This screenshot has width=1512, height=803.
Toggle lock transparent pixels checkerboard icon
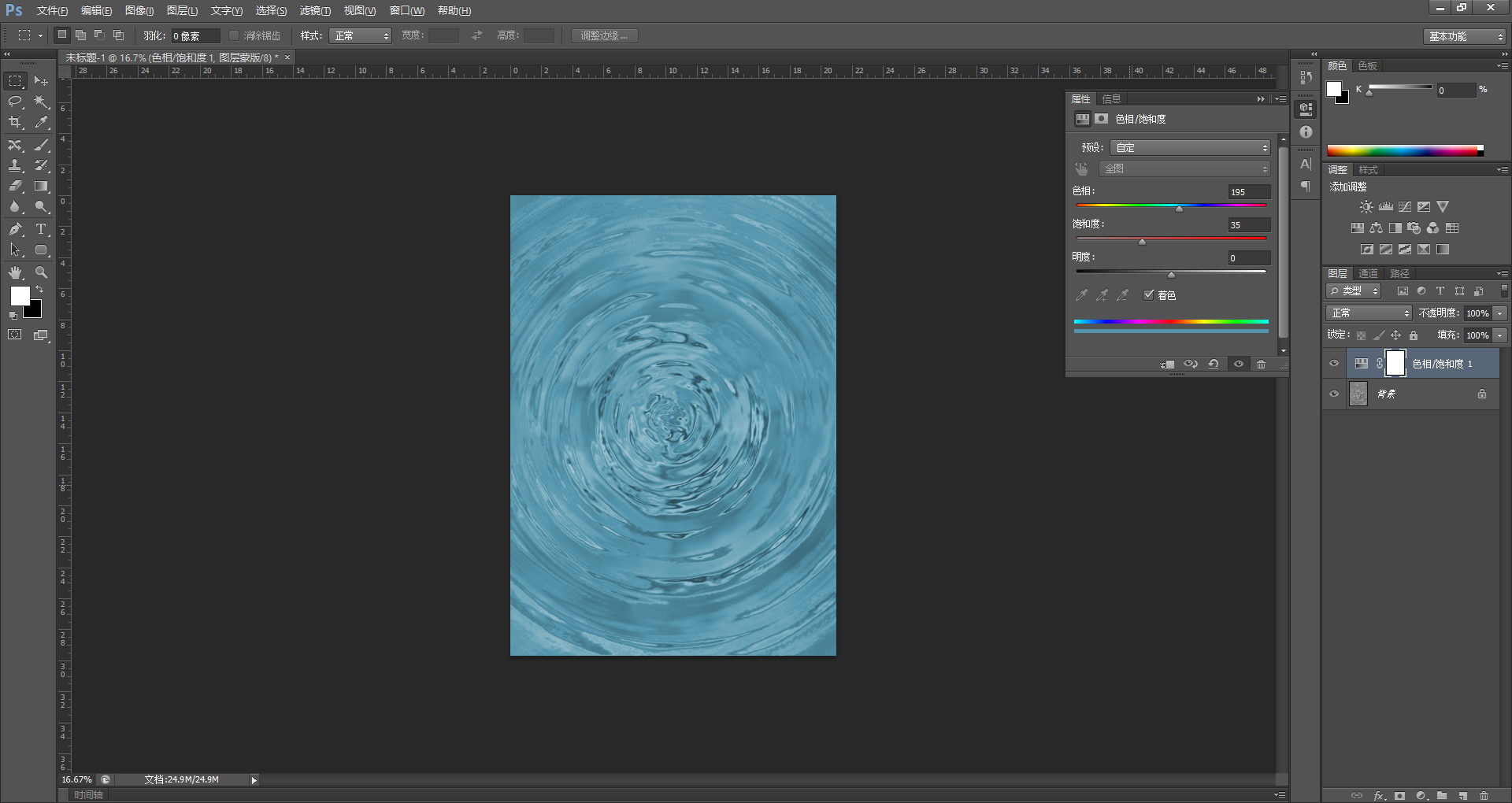click(x=1361, y=335)
